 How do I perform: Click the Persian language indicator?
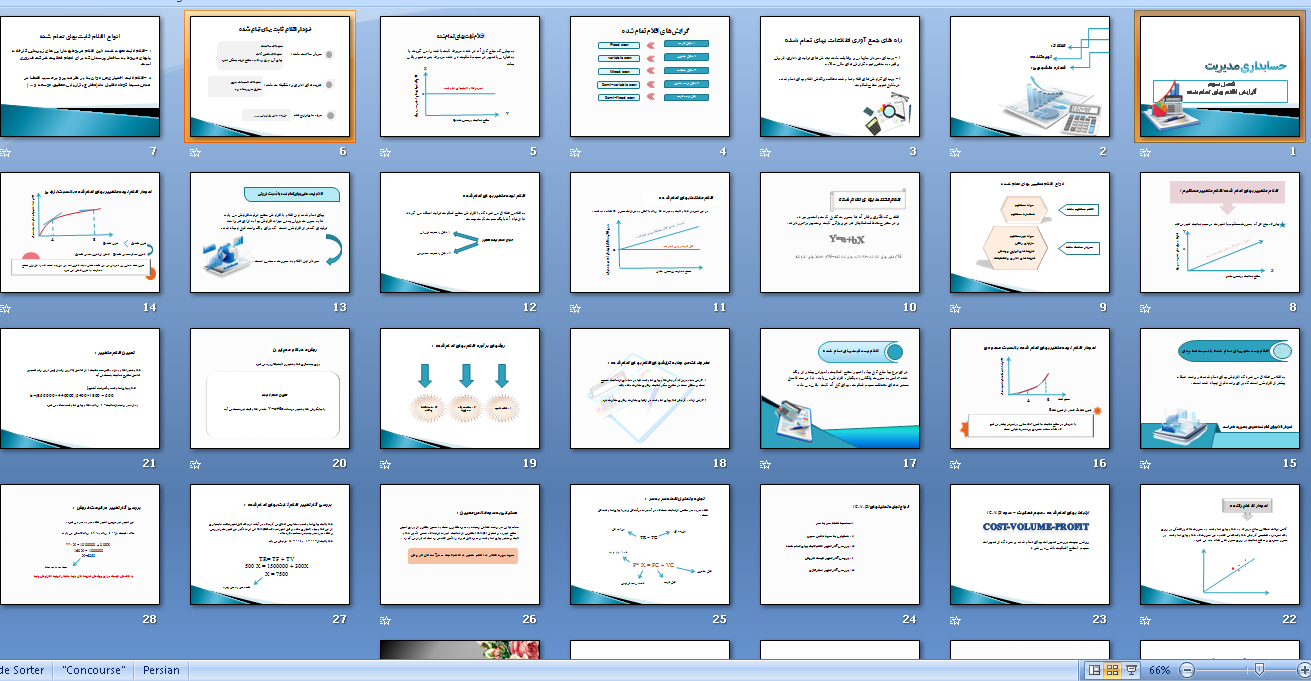[161, 670]
